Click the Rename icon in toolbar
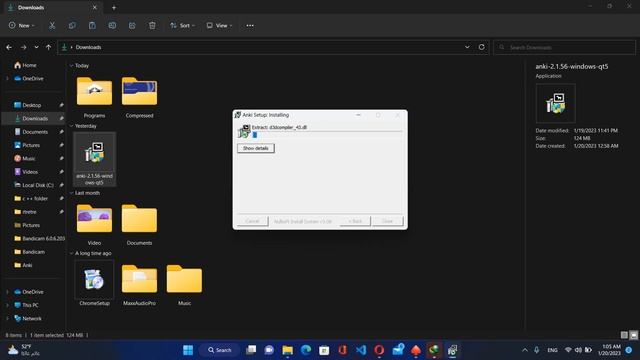The width and height of the screenshot is (640, 360). (x=112, y=25)
